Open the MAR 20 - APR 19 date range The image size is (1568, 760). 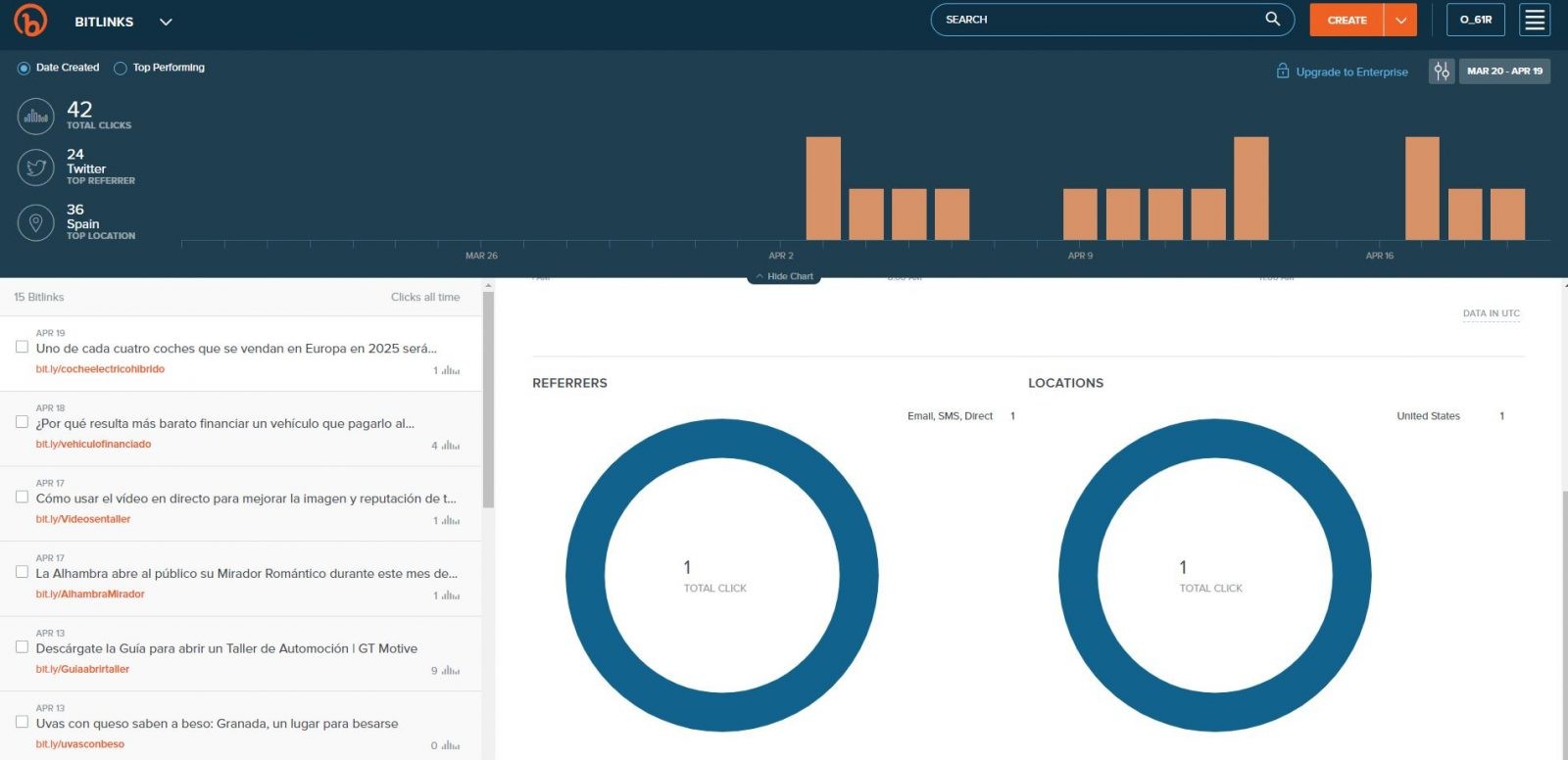coord(1504,71)
